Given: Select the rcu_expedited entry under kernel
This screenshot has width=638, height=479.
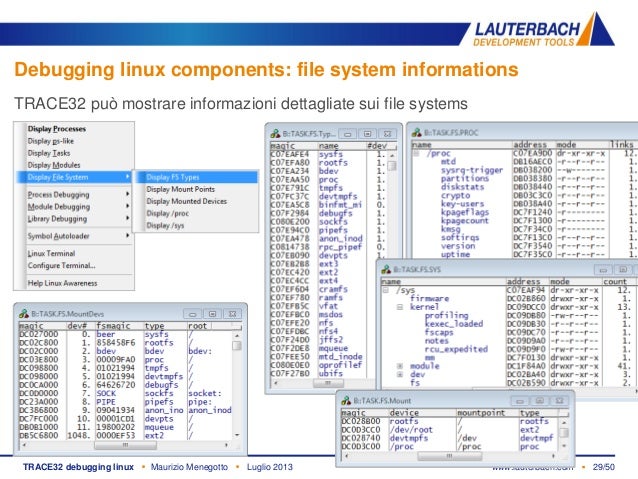Looking at the screenshot, I should (x=456, y=349).
